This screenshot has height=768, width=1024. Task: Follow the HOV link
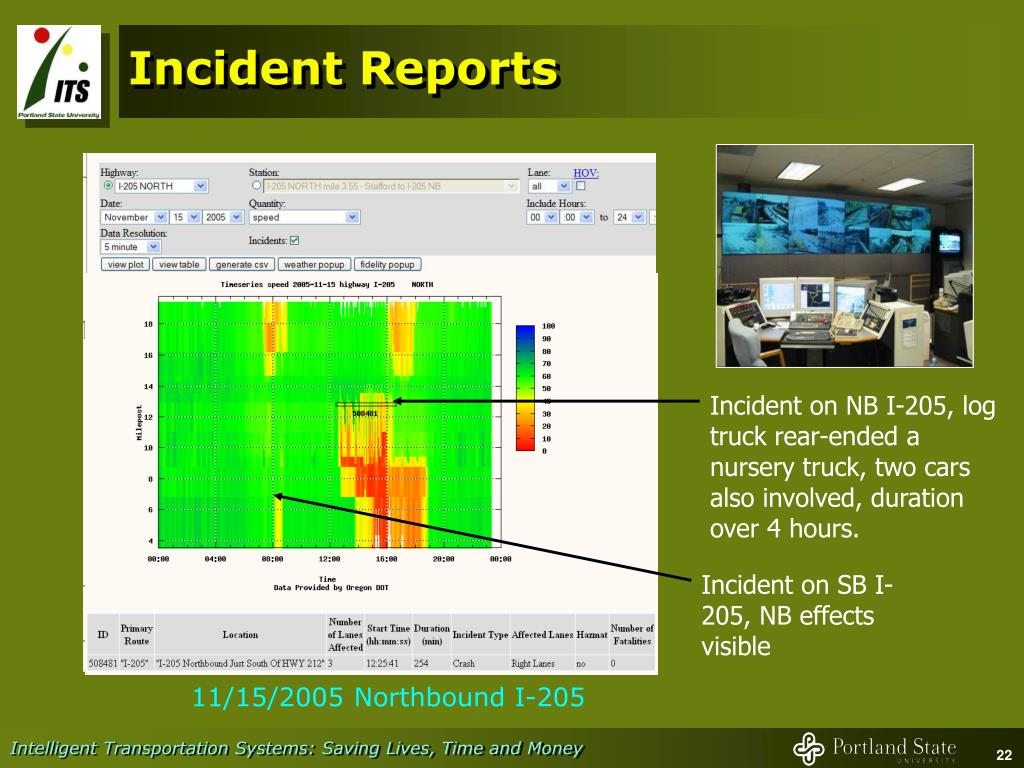coord(586,173)
